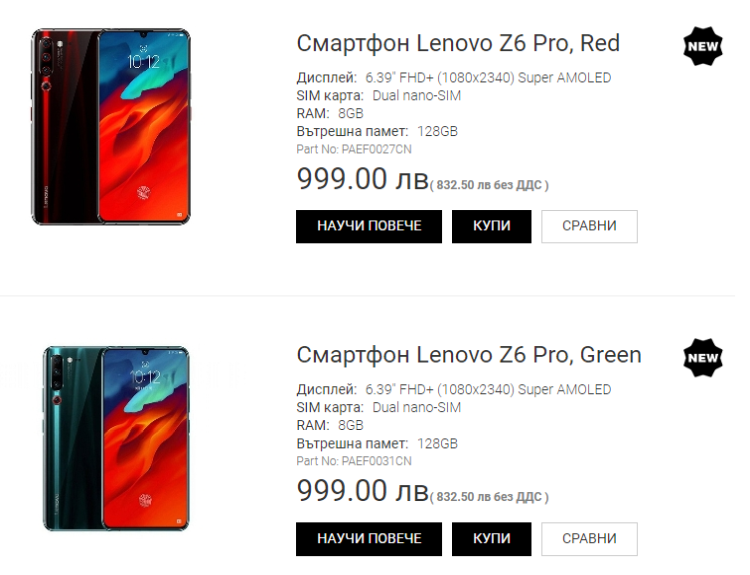
Task: Open the 'Смартфон Lenovo Z6 Pro, Red' title link
Action: 458,44
